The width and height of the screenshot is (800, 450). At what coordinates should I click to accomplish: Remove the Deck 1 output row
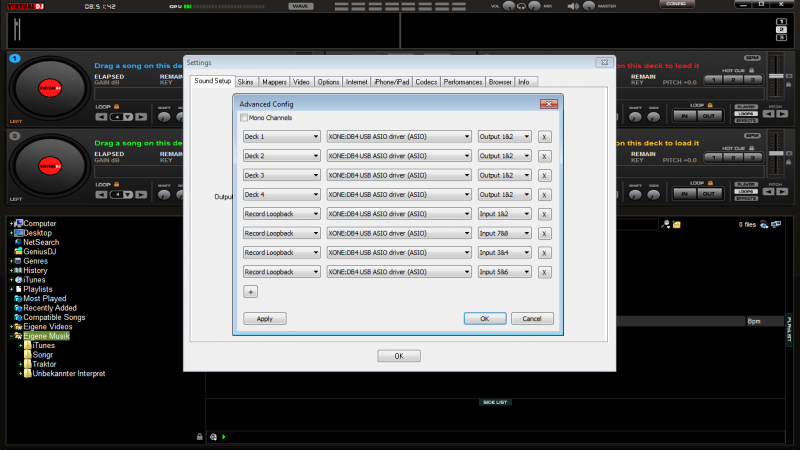click(544, 137)
